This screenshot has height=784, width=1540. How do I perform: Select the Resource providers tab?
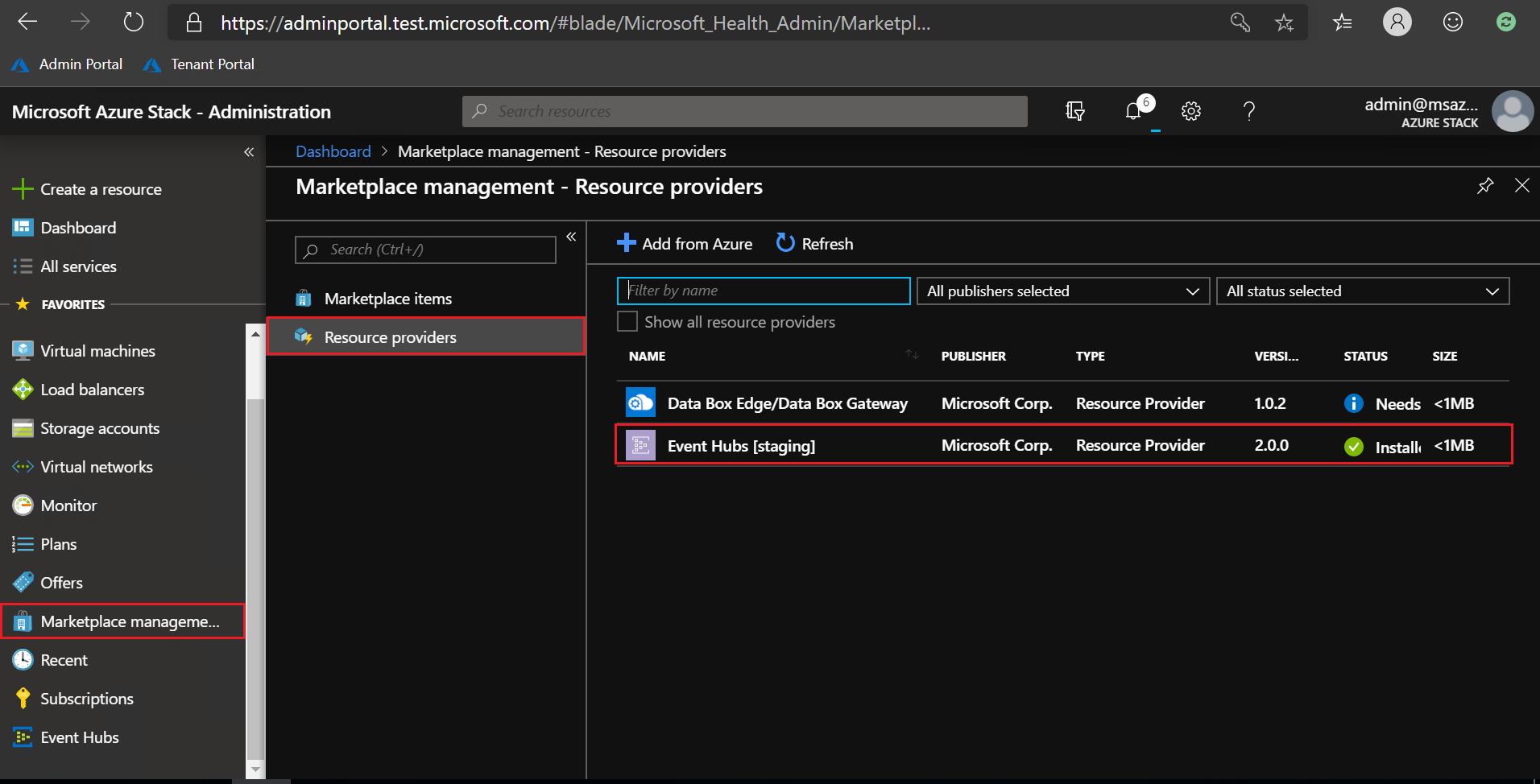[x=390, y=336]
